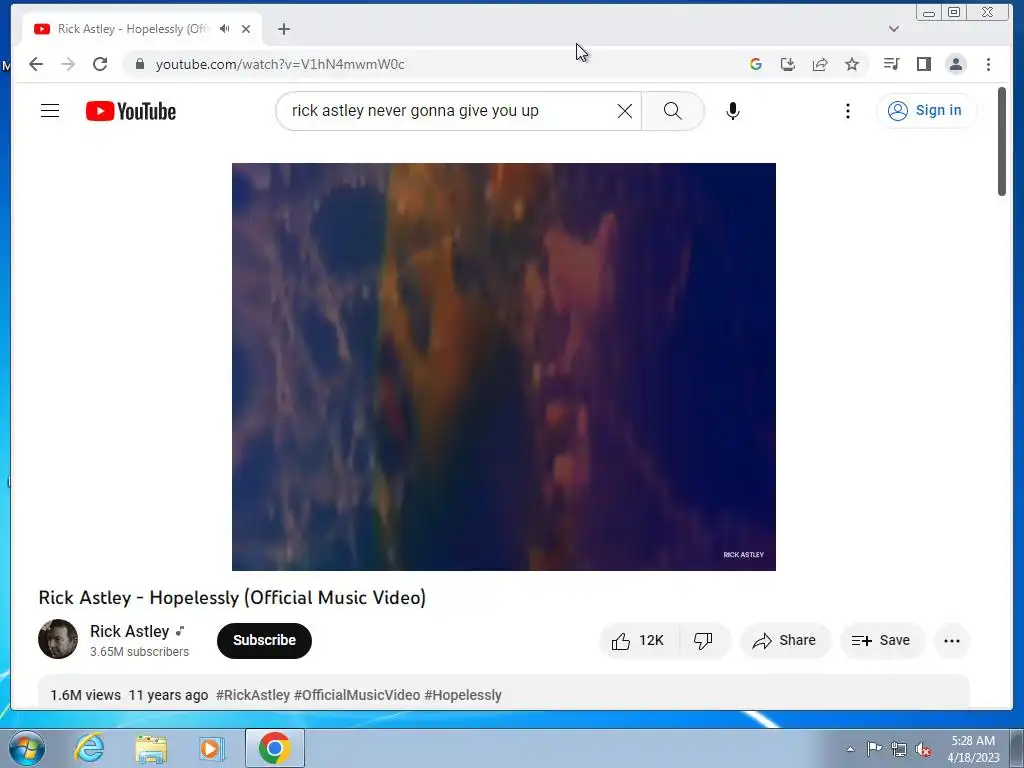The image size is (1024, 768).
Task: Expand the tab search chevron
Action: [894, 29]
